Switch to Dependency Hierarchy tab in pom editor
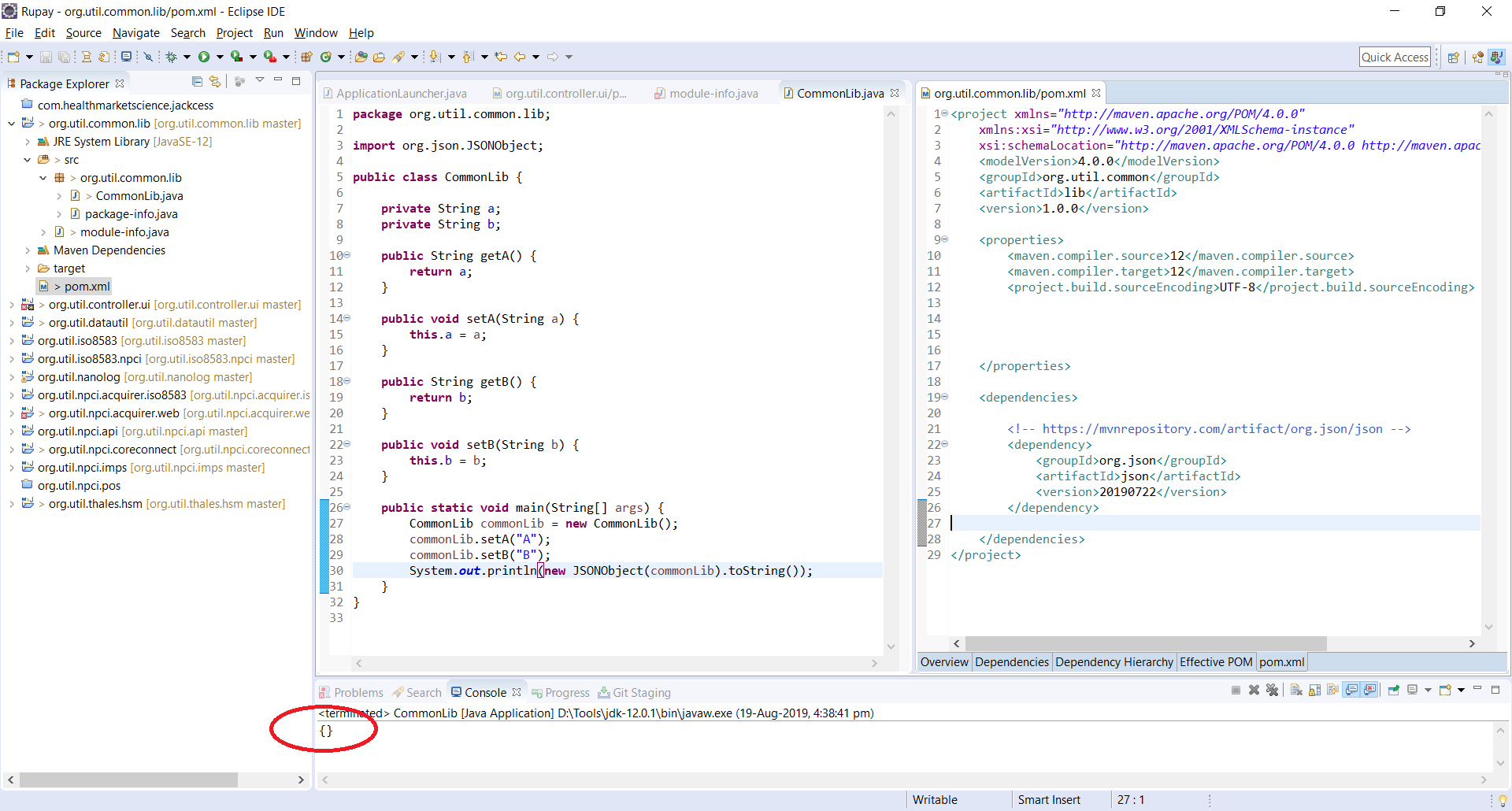 tap(1114, 662)
